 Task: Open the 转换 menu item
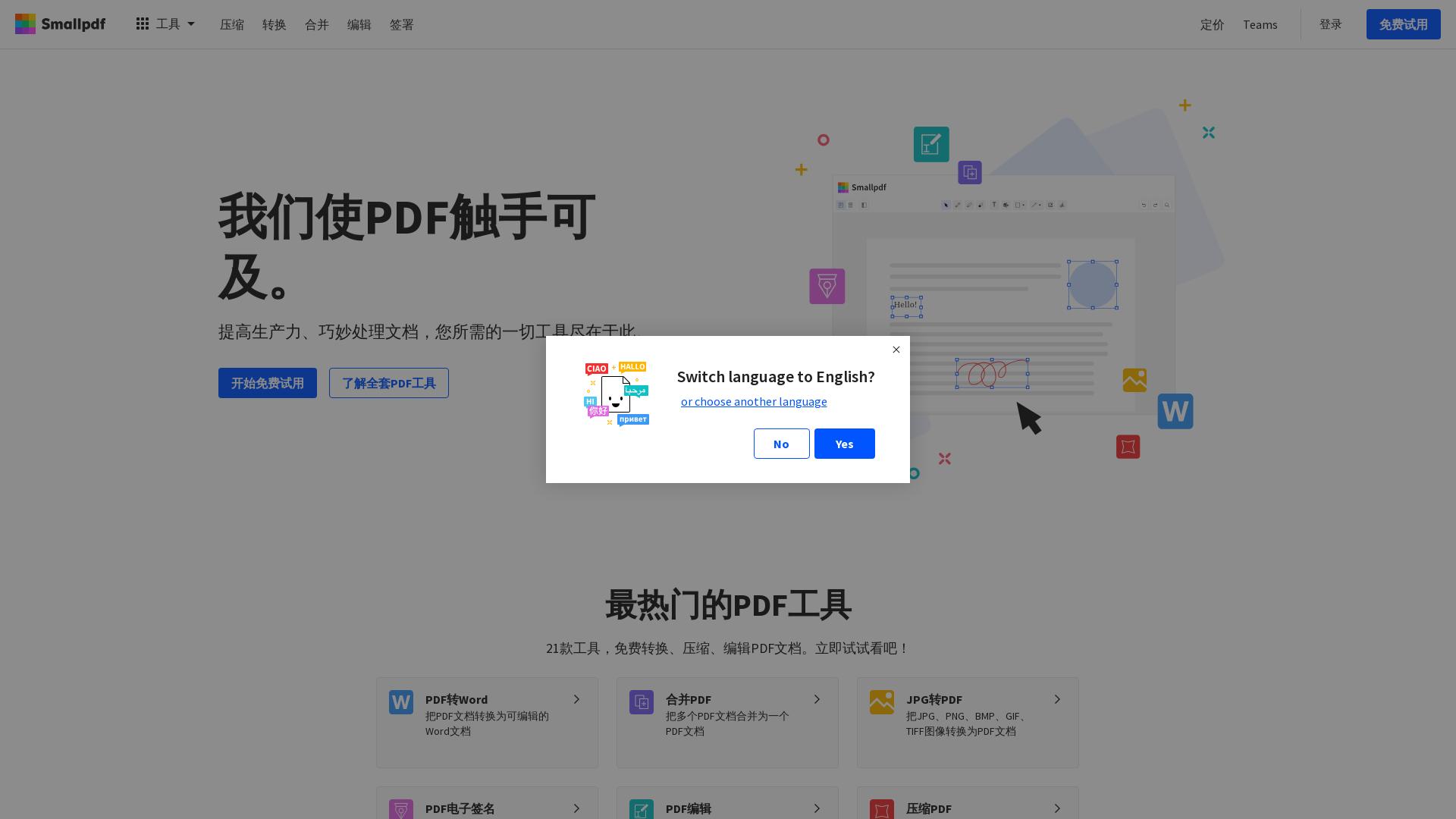point(275,25)
